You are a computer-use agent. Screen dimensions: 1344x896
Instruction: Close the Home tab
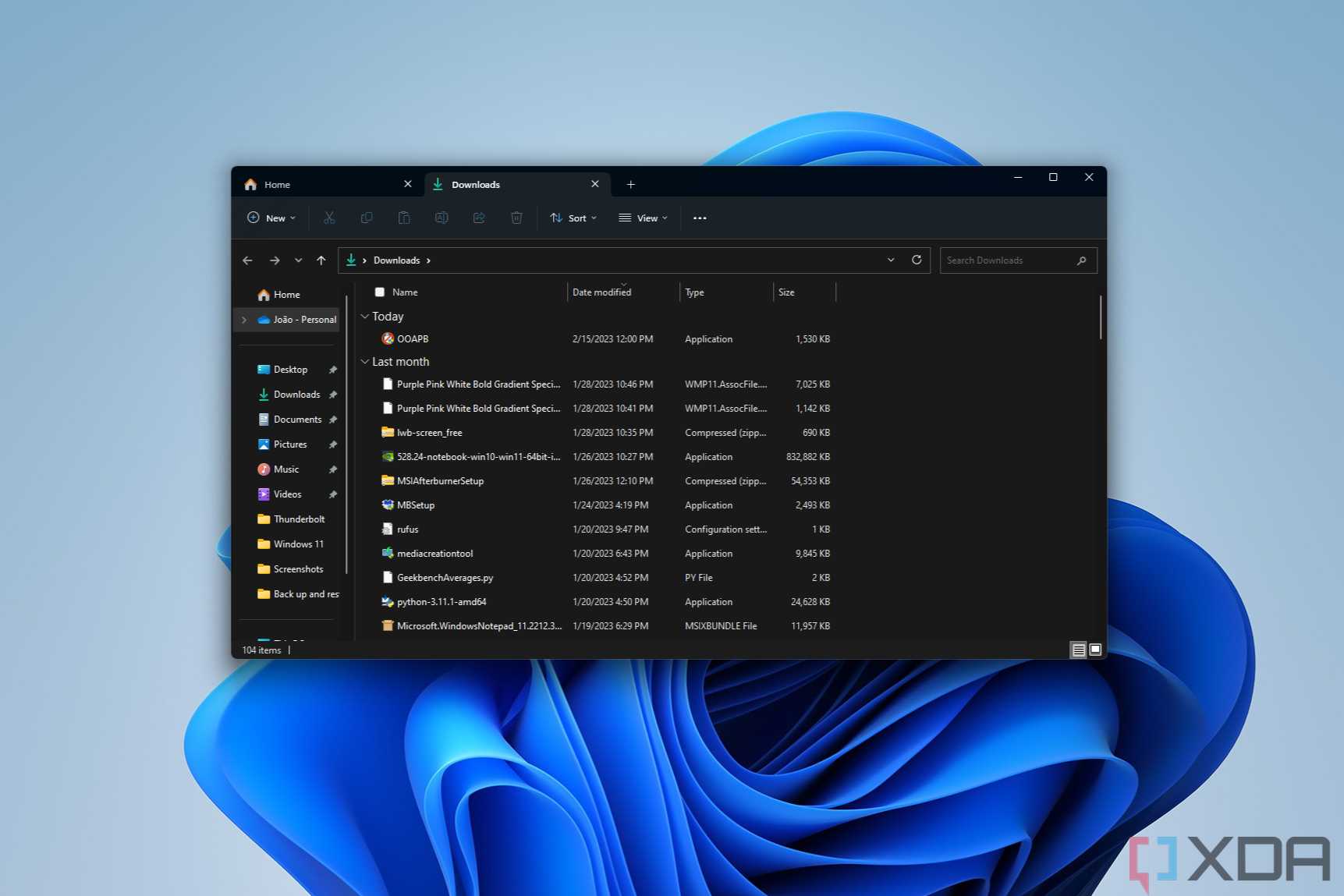click(408, 184)
